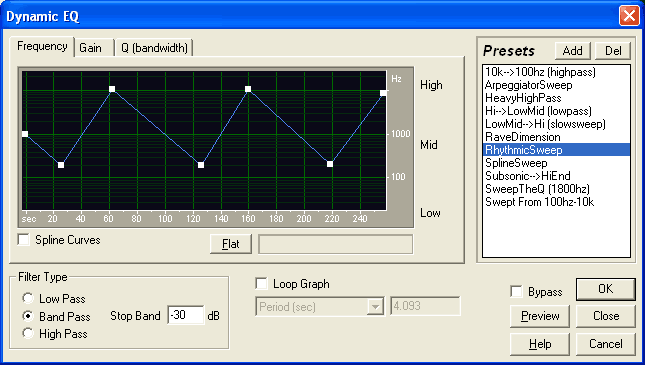Open the Q (bandwidth) tab
645x365 pixels.
154,48
